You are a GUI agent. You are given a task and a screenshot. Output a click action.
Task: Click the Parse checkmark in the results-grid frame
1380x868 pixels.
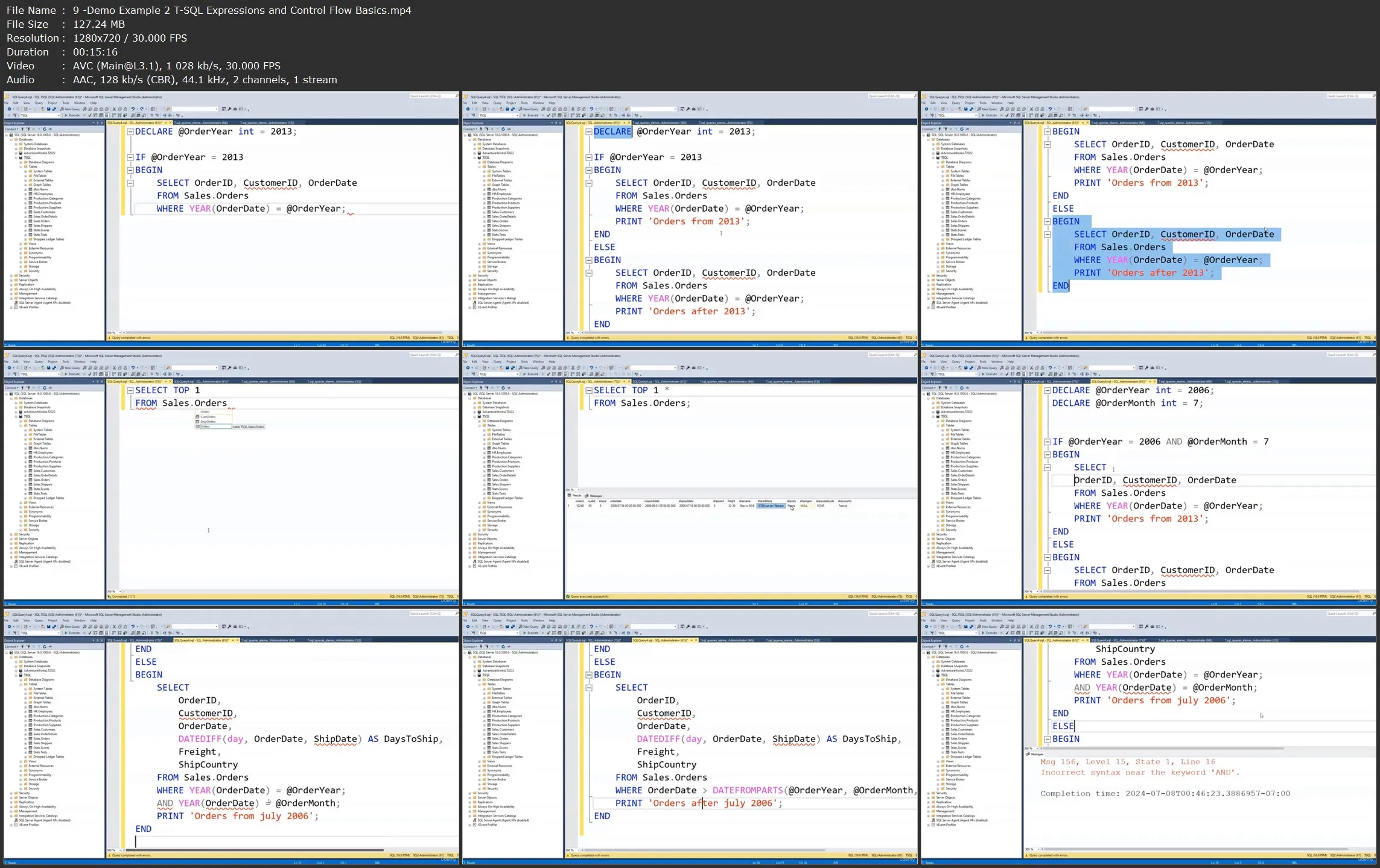click(549, 374)
